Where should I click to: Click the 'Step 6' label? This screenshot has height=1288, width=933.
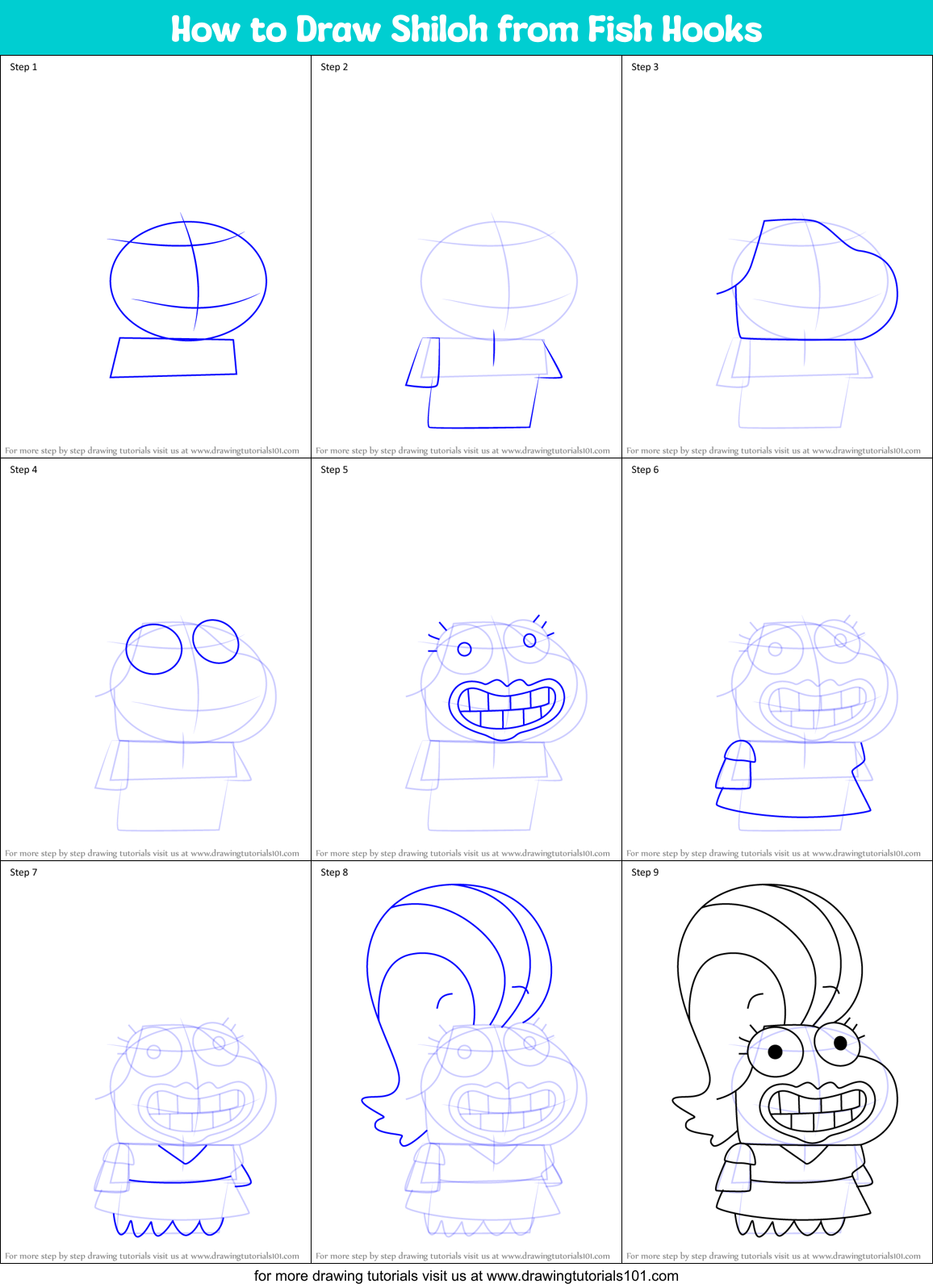tap(645, 470)
